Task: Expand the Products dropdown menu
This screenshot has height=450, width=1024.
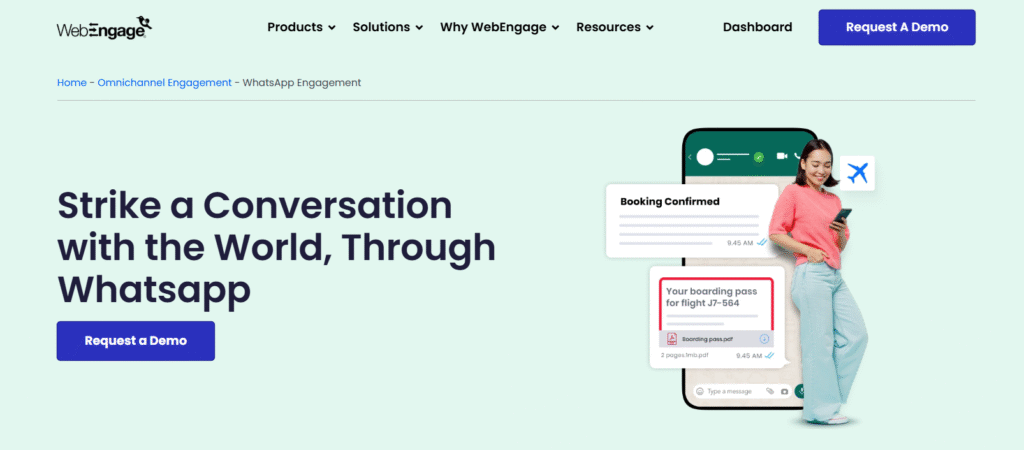Action: (301, 27)
